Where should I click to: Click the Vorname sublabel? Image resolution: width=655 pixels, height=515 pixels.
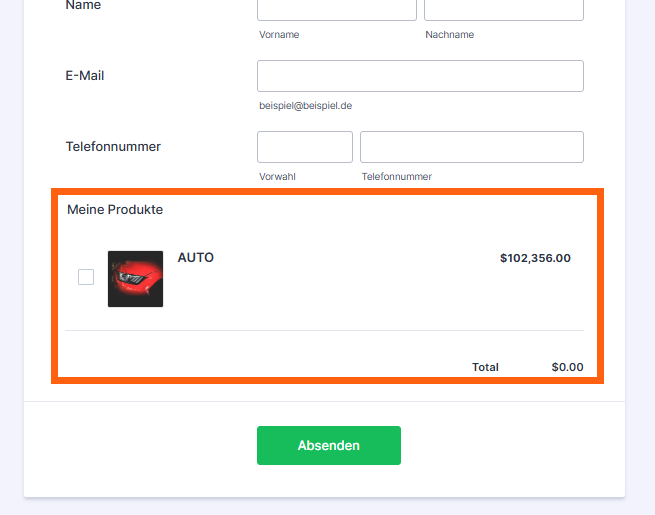(279, 35)
